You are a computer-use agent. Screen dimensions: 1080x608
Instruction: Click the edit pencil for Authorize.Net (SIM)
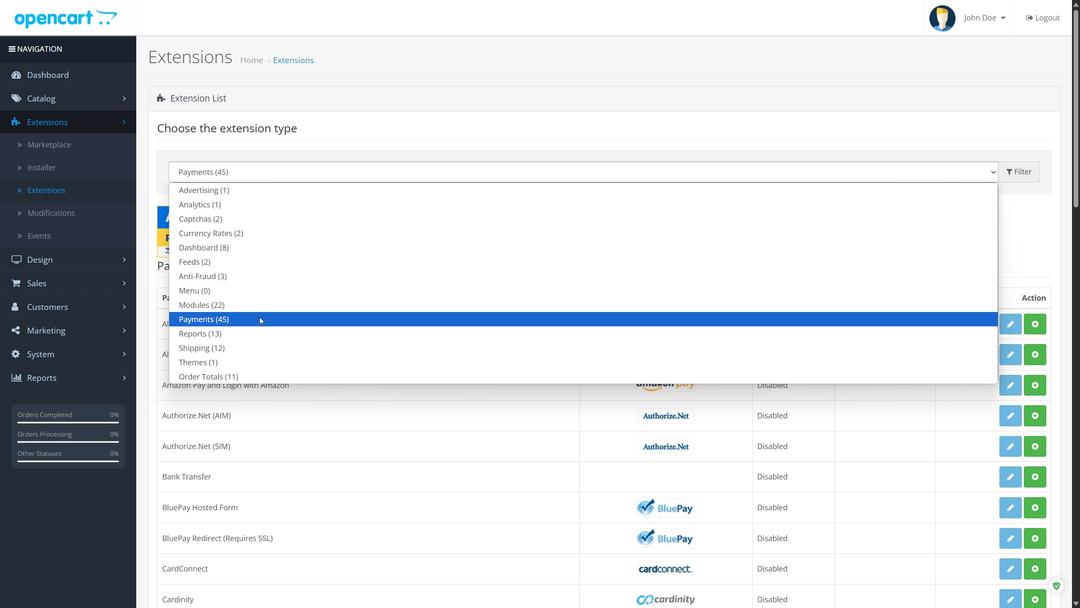click(x=1010, y=447)
